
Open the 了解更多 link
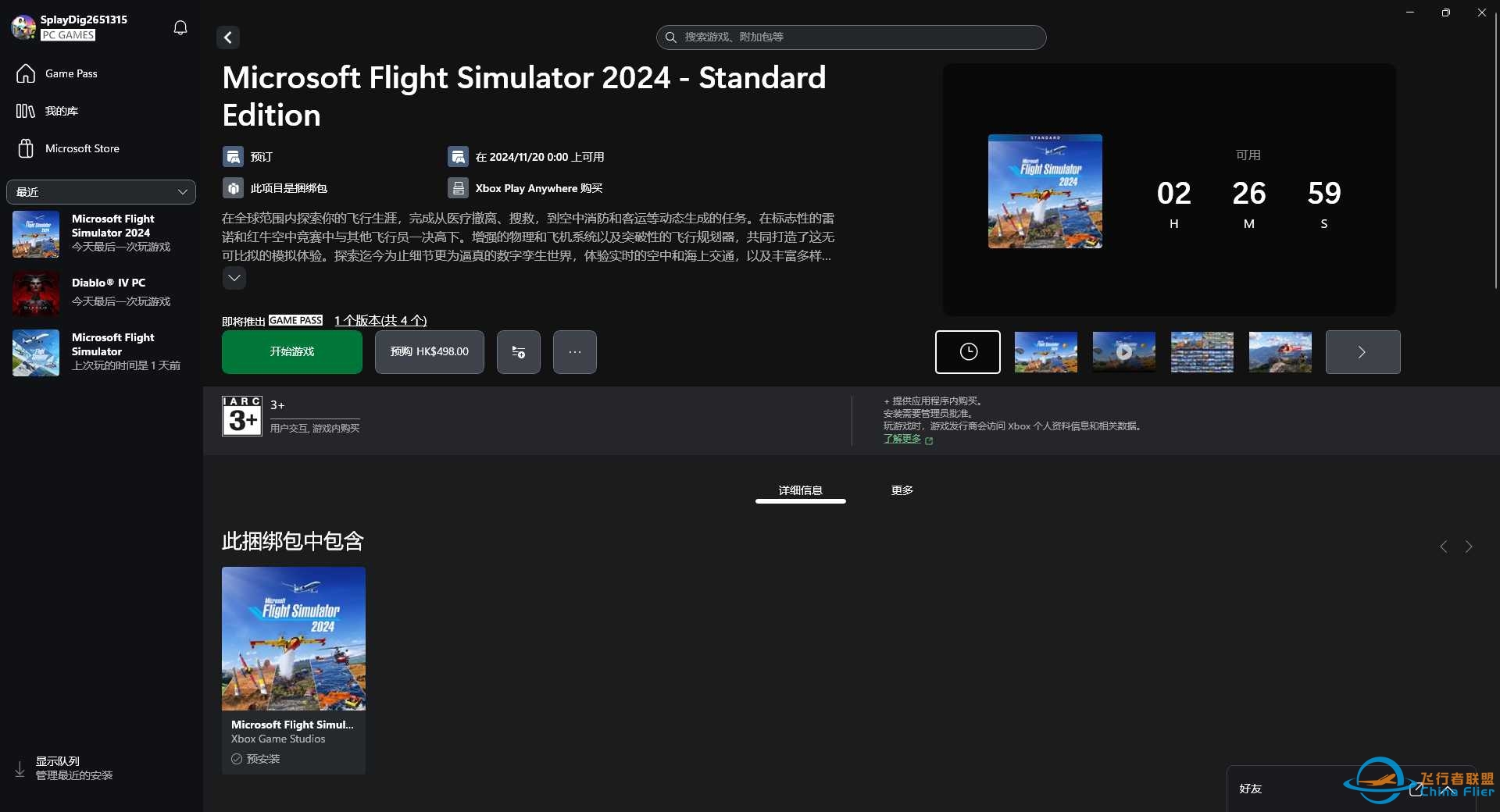[x=902, y=439]
